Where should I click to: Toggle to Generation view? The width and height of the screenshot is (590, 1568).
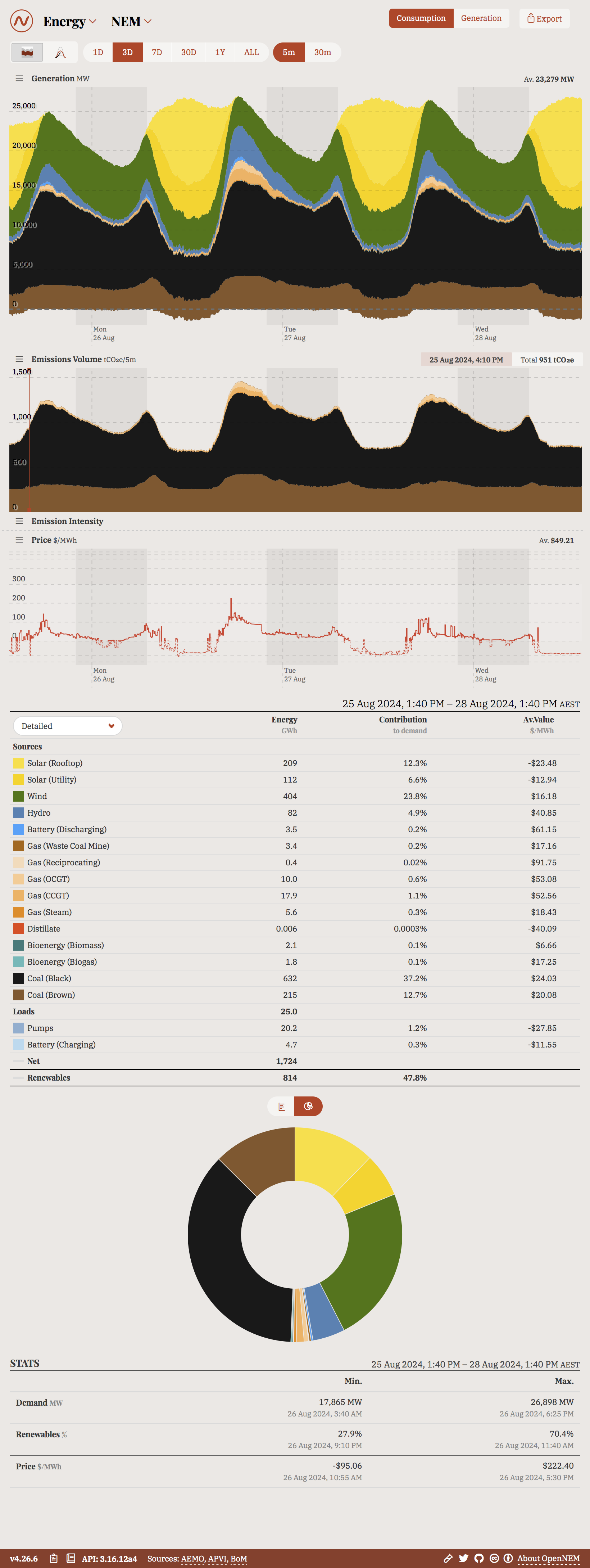tap(481, 18)
